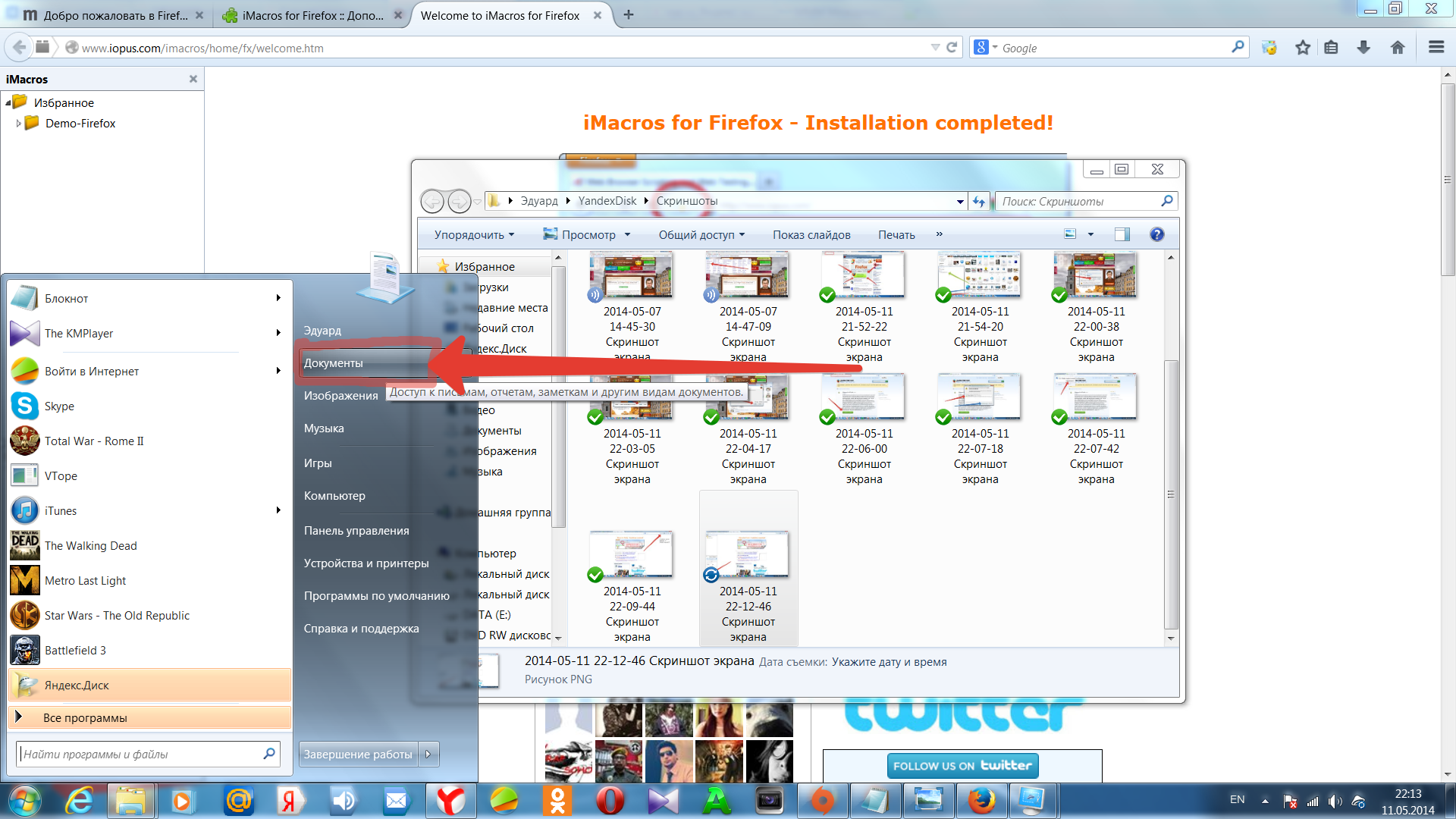
Task: Open Odnoklassniki taskbar icon
Action: coord(557,801)
